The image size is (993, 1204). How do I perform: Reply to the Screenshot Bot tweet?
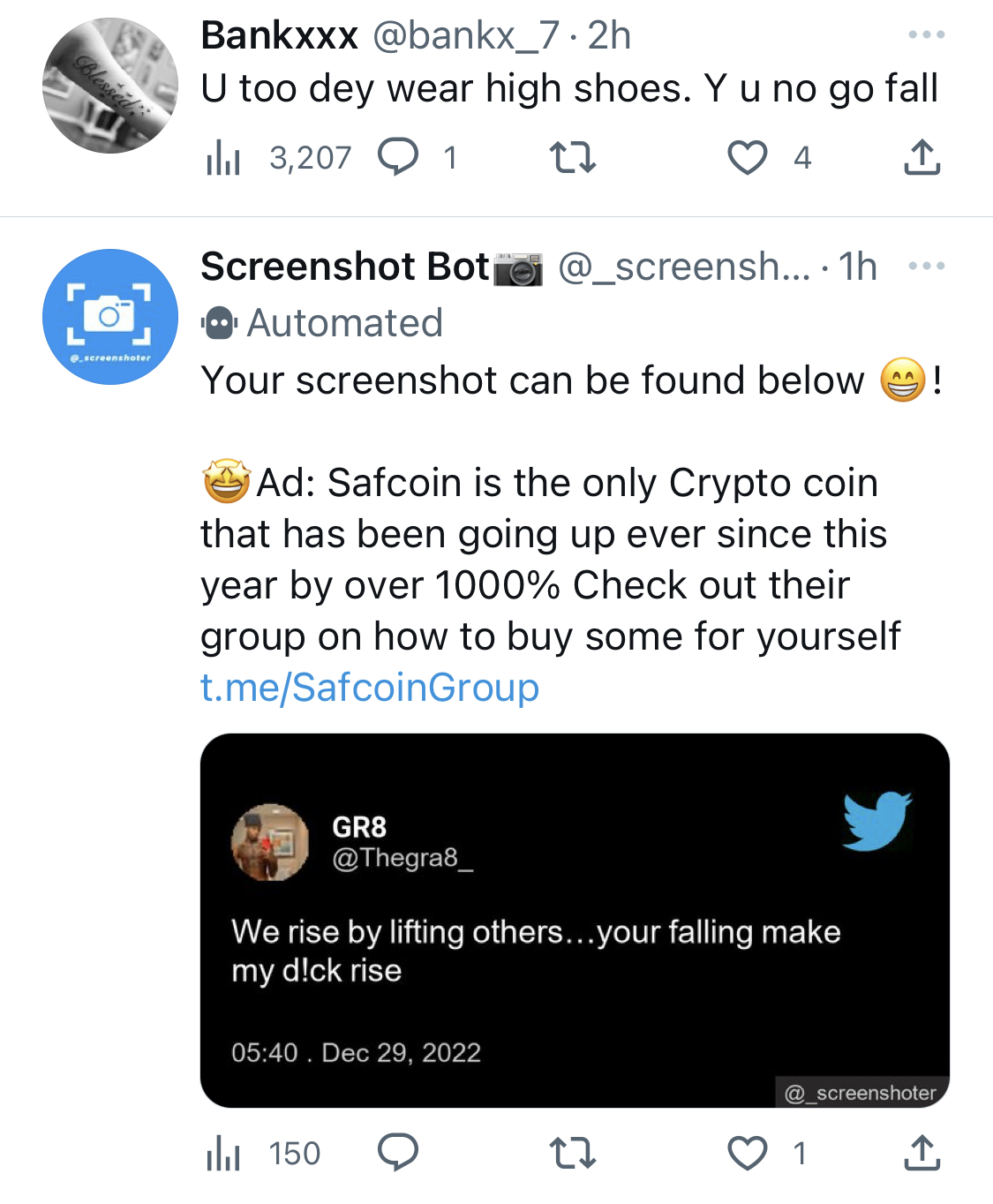pyautogui.click(x=398, y=1153)
